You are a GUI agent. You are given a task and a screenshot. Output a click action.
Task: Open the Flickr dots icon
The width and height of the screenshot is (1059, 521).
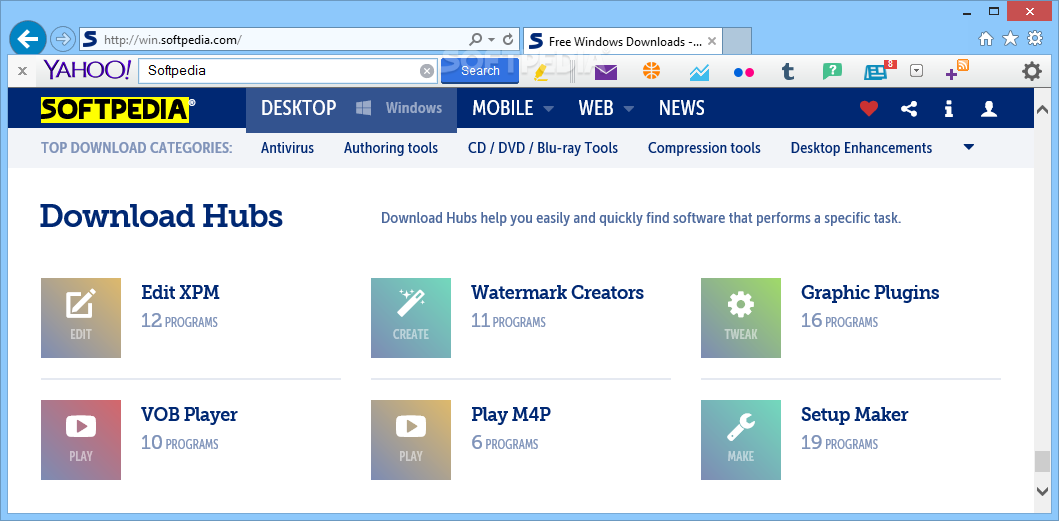(744, 72)
